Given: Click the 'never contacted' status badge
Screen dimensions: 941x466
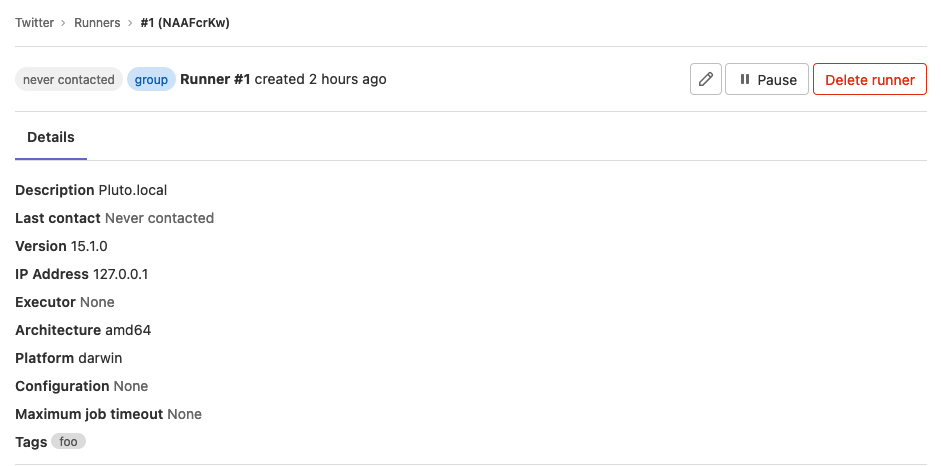Looking at the screenshot, I should tap(68, 80).
